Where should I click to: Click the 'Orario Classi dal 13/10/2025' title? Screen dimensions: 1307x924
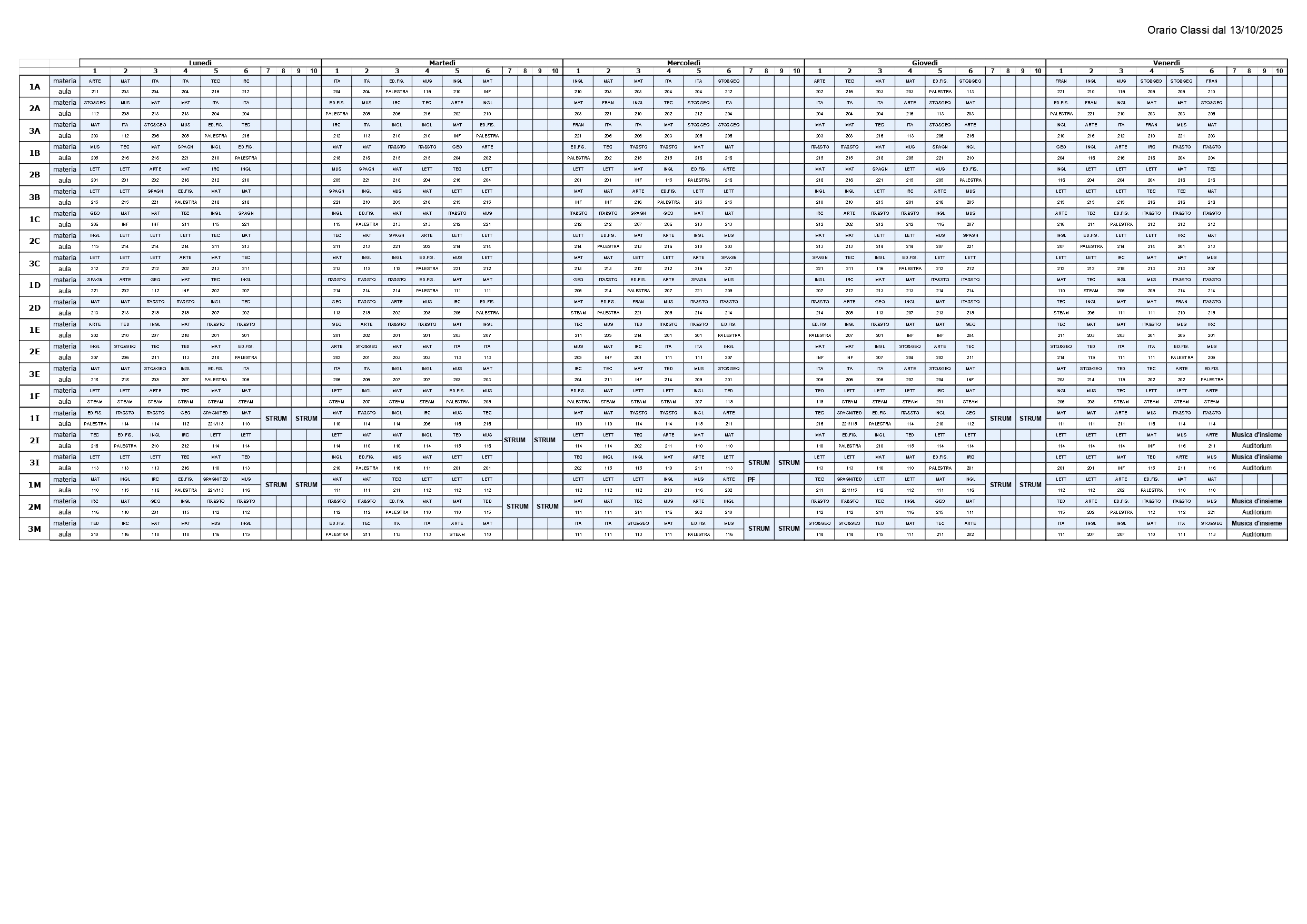pyautogui.click(x=1214, y=30)
